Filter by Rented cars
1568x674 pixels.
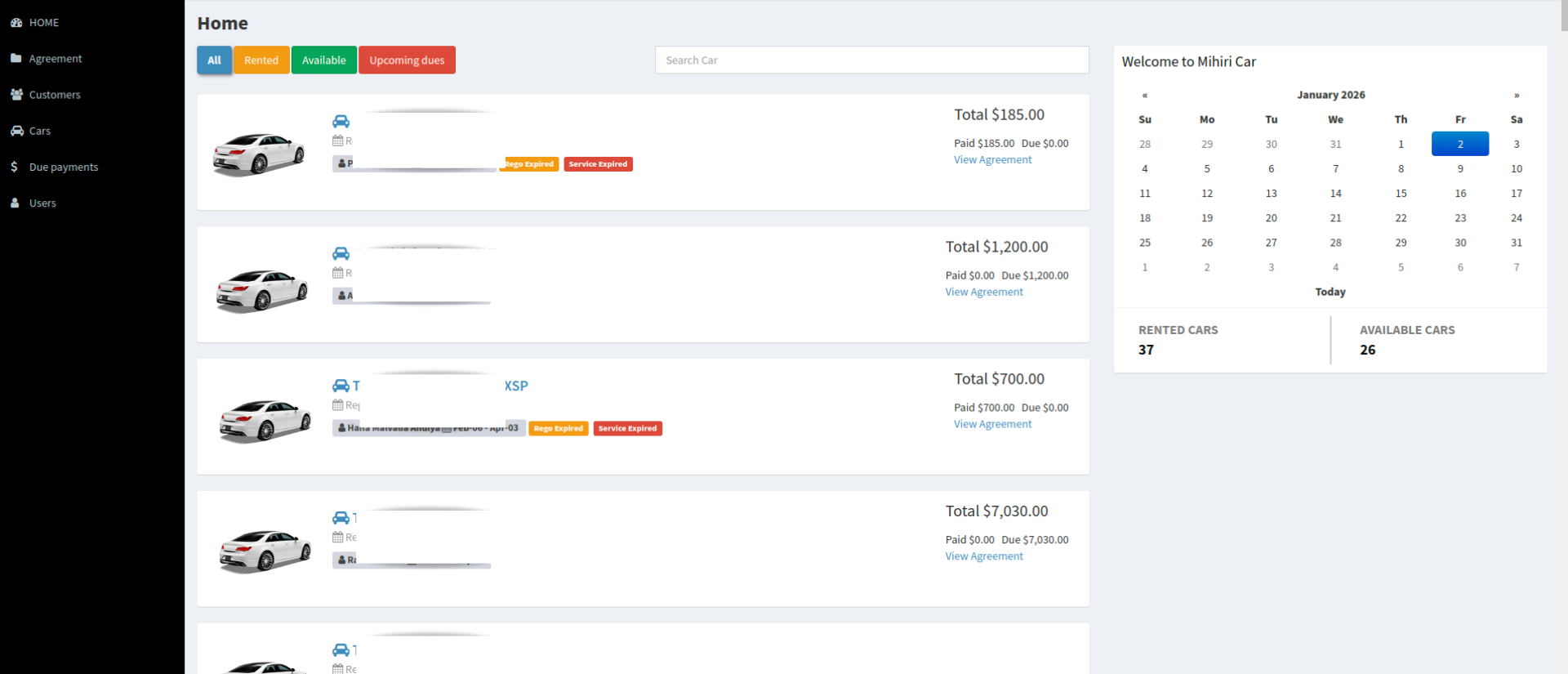click(261, 60)
